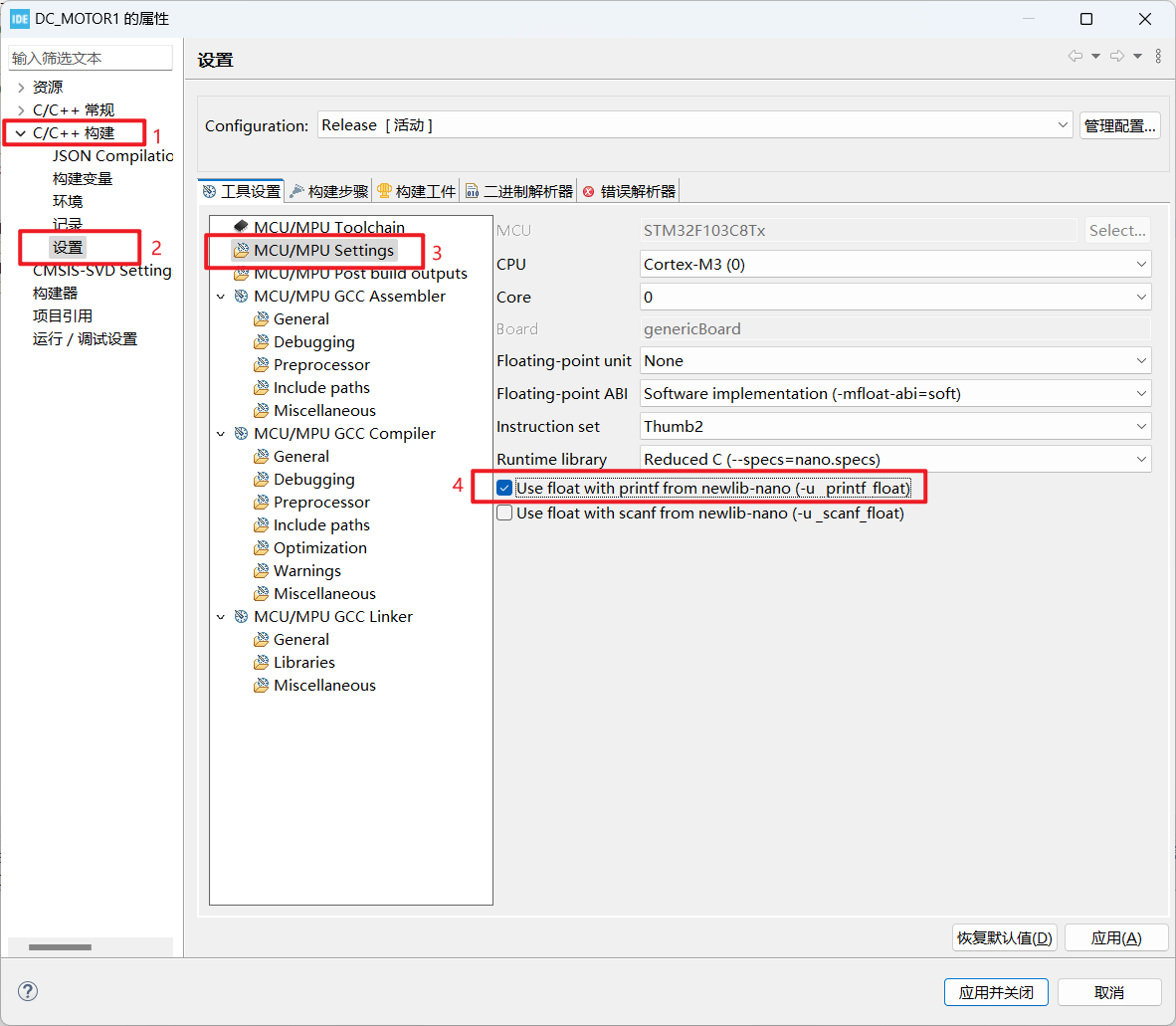The image size is (1176, 1026).
Task: Click the IDE icon in the title bar
Action: (x=19, y=18)
